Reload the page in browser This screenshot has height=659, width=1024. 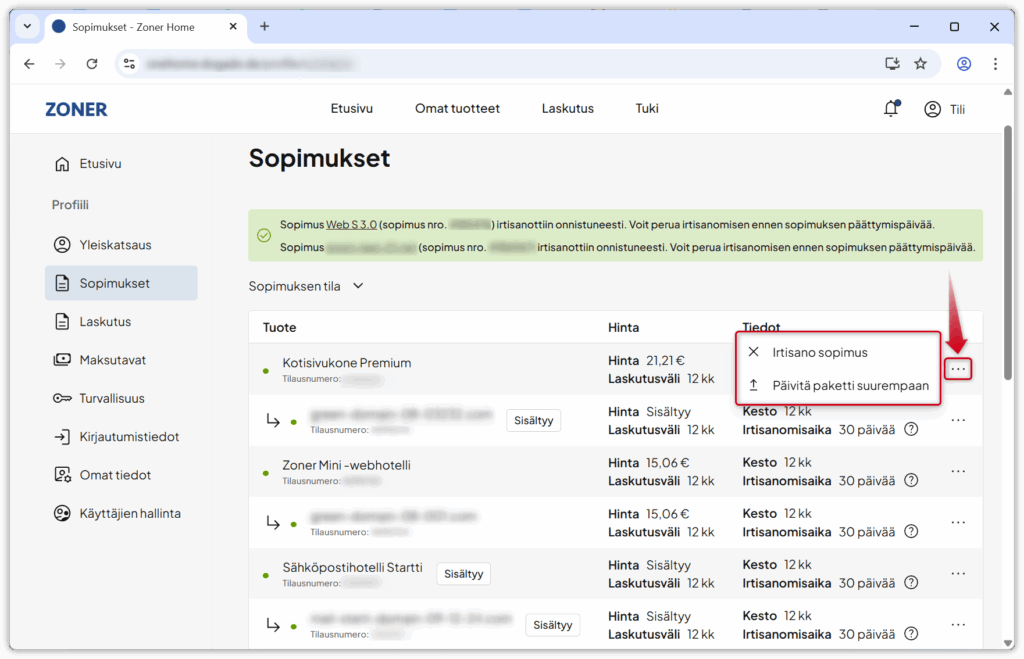pos(92,64)
